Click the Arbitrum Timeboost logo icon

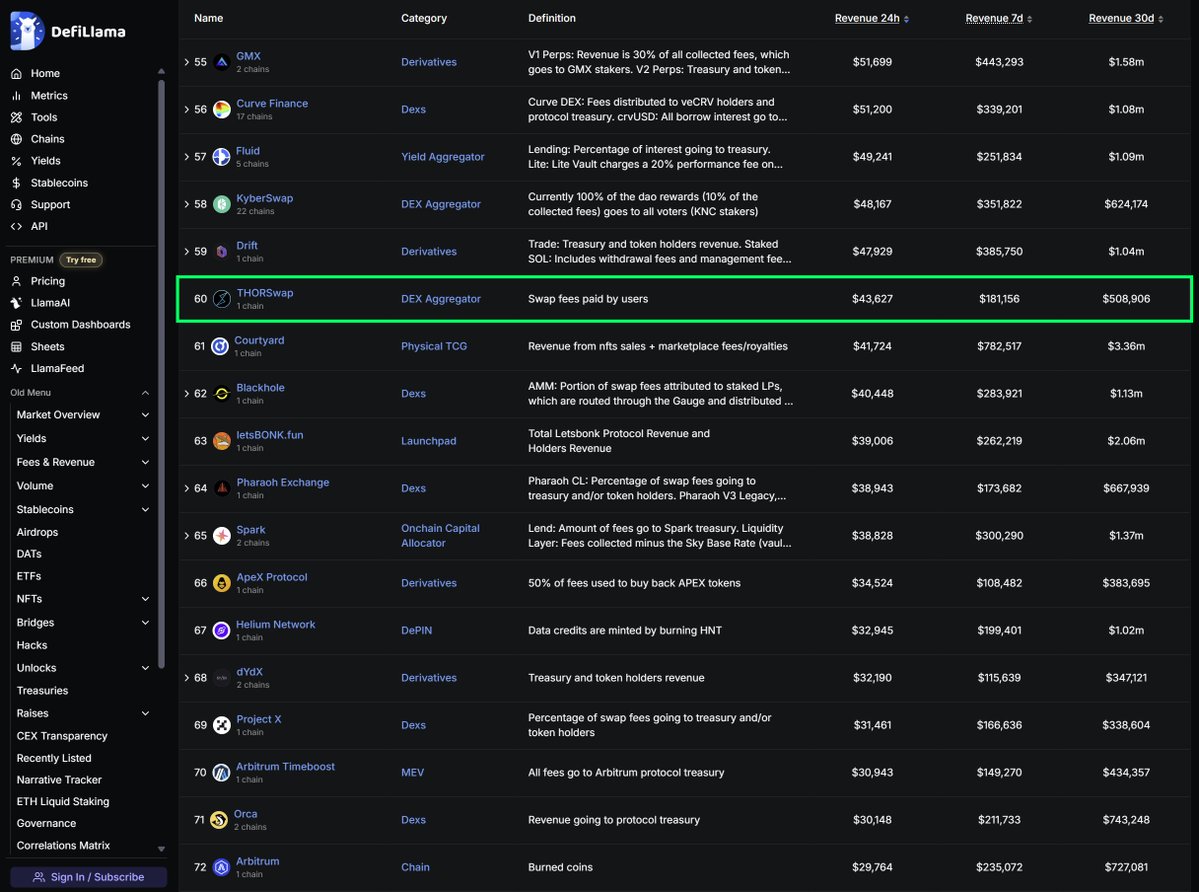(x=222, y=773)
